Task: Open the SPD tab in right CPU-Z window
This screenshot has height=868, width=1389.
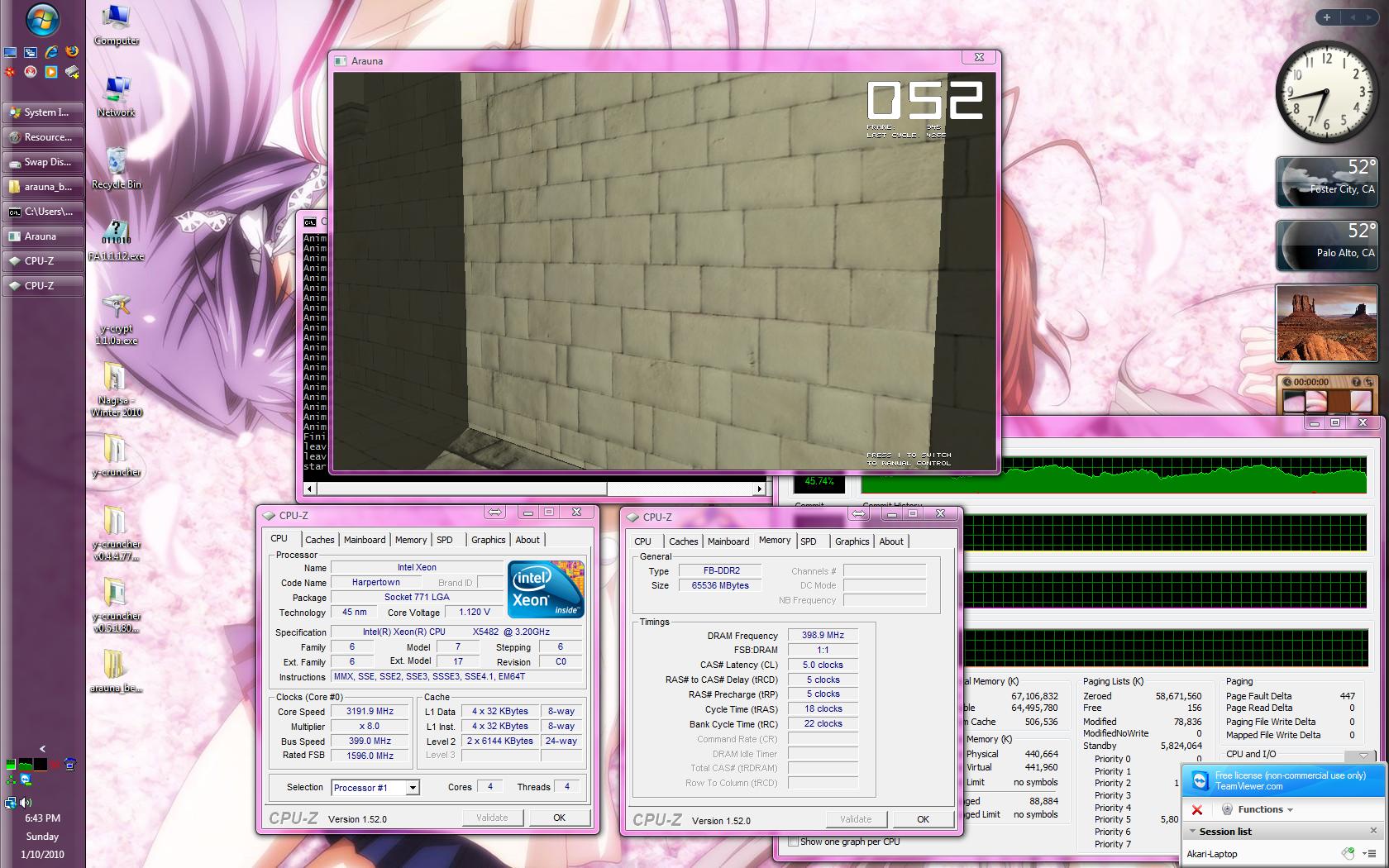Action: pos(809,541)
